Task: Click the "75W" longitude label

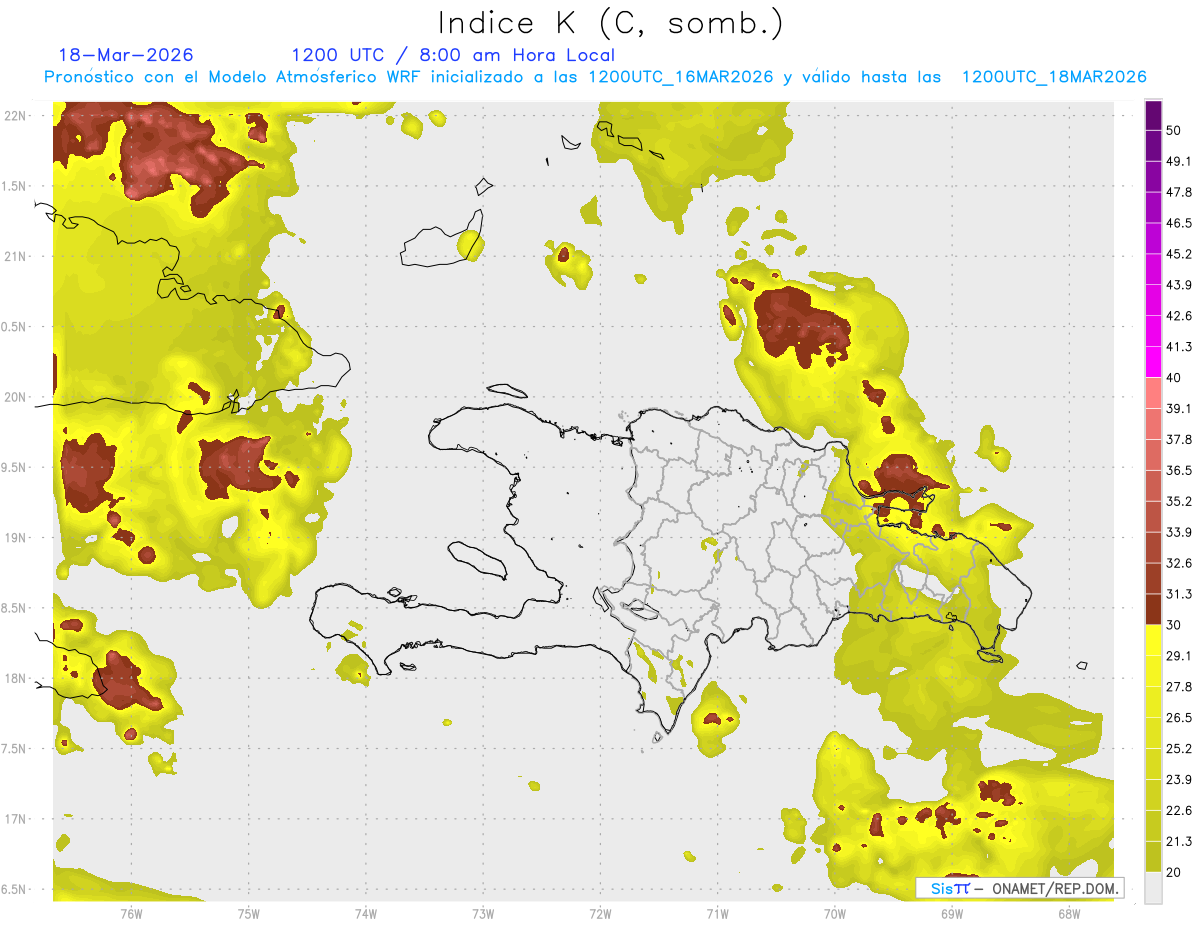Action: (x=249, y=914)
